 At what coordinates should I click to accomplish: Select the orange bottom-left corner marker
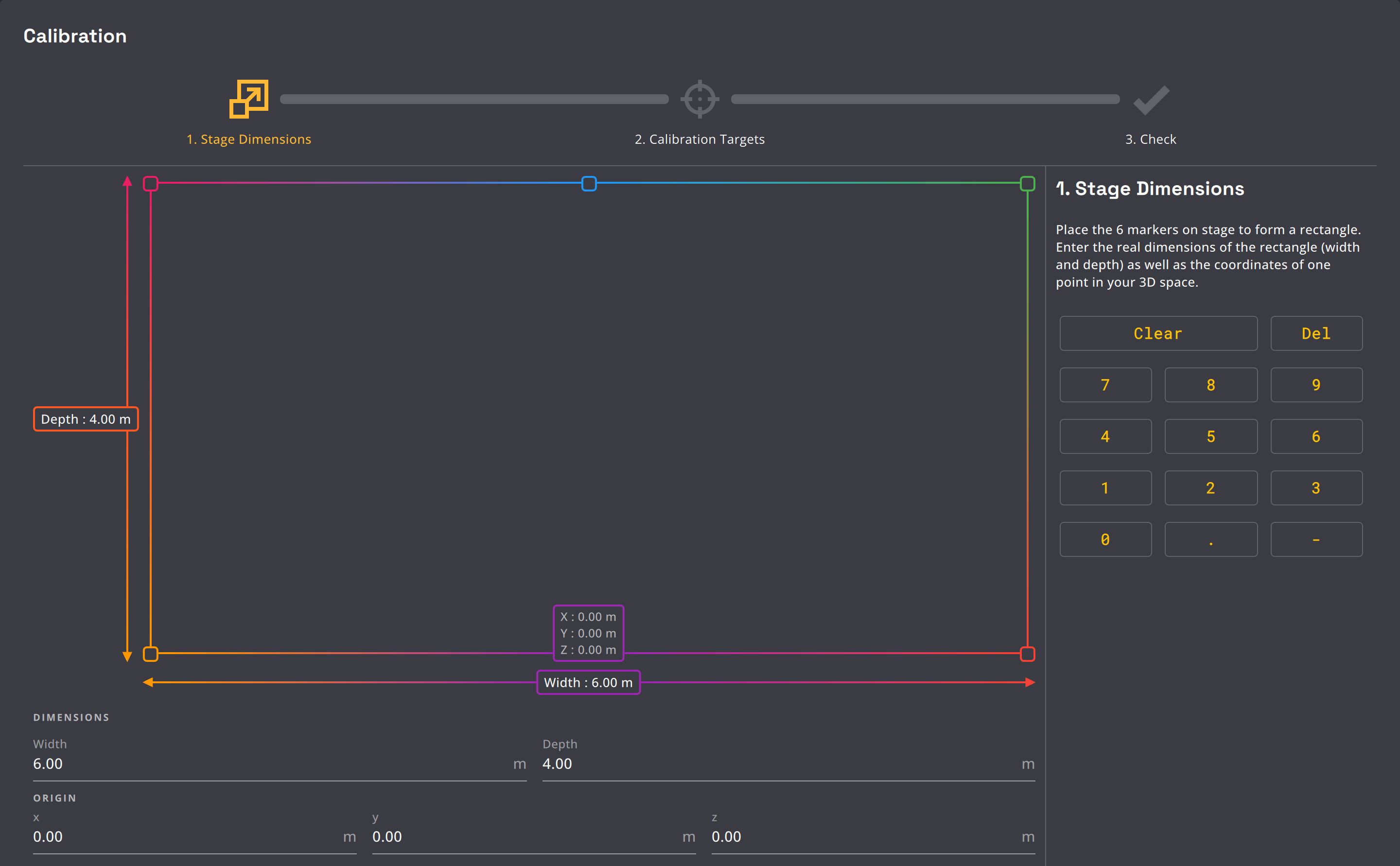(151, 654)
